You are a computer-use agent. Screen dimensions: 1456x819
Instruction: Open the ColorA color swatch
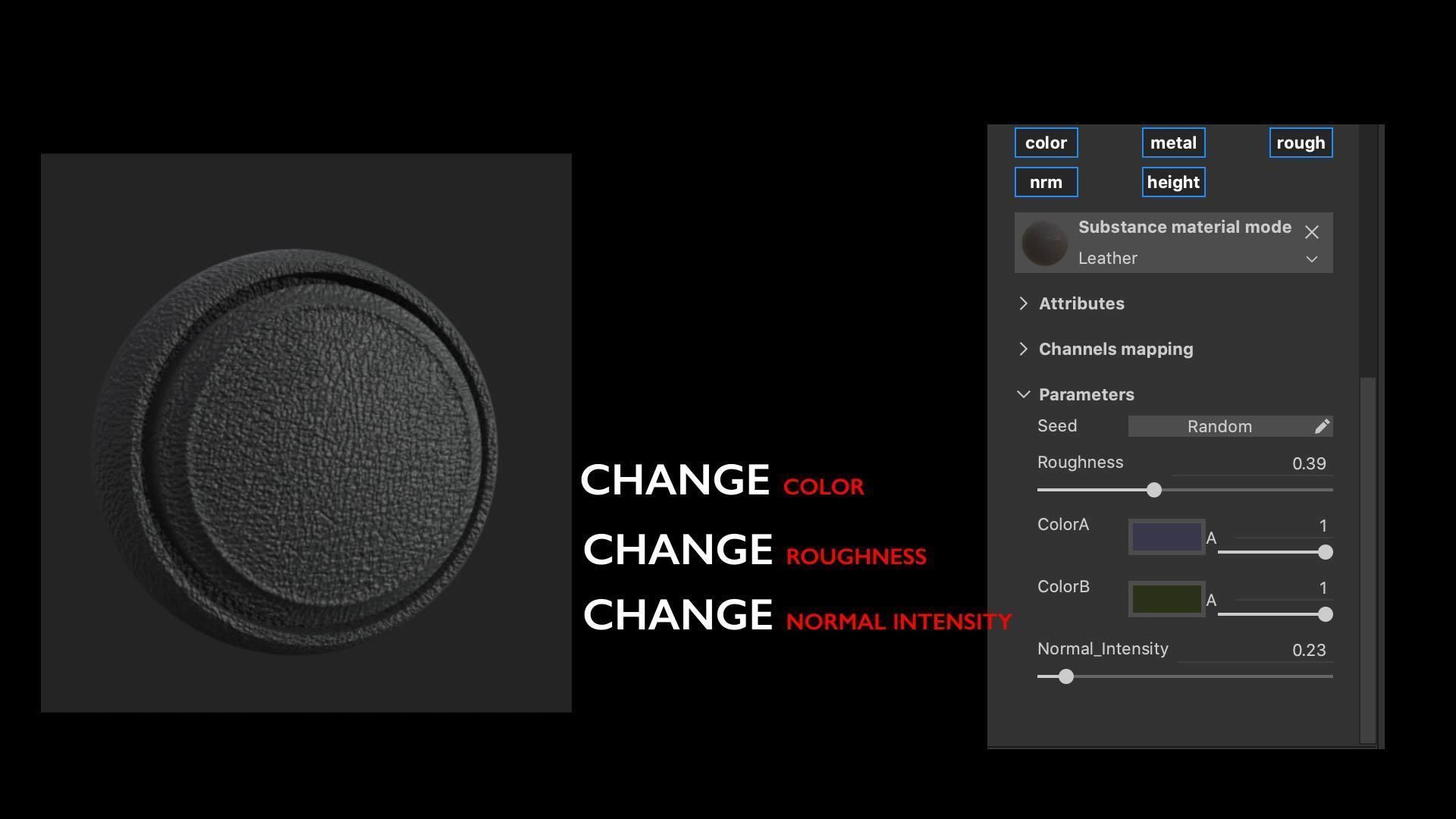click(x=1166, y=537)
